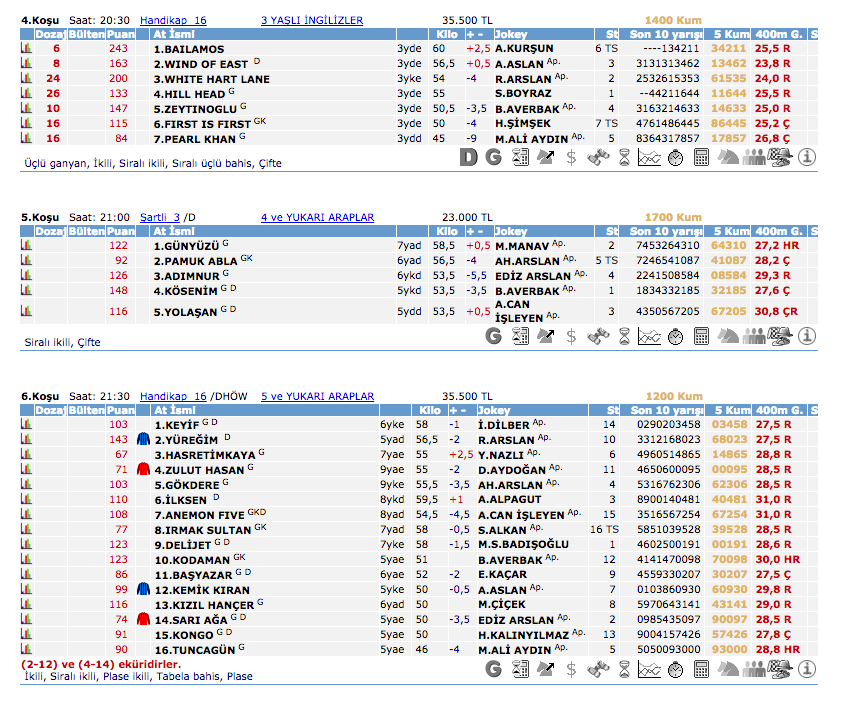Follow the Şartli 3 link in race 5
This screenshot has width=853, height=701.
coord(160,217)
